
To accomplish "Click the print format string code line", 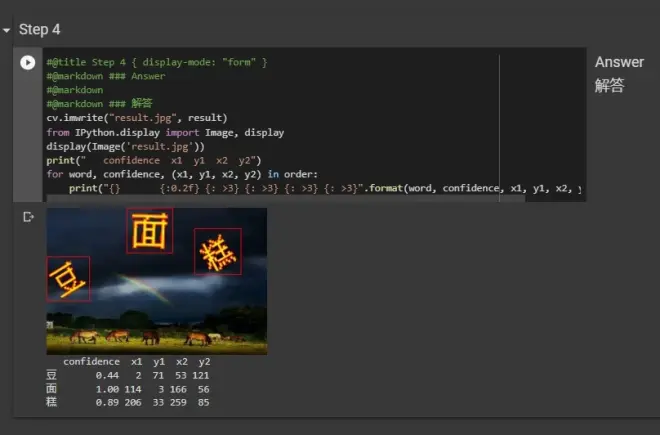I will tap(325, 188).
